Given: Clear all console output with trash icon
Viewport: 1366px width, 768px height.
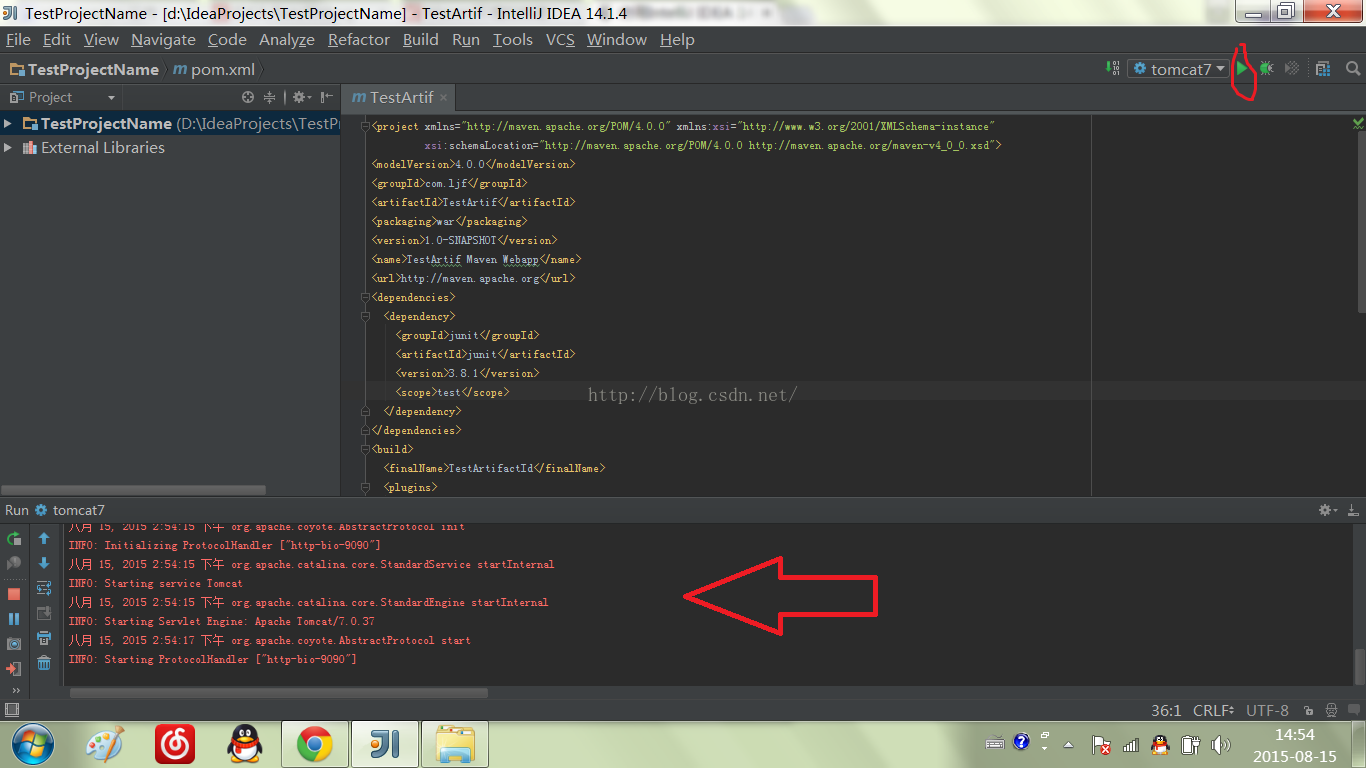Looking at the screenshot, I should [44, 663].
